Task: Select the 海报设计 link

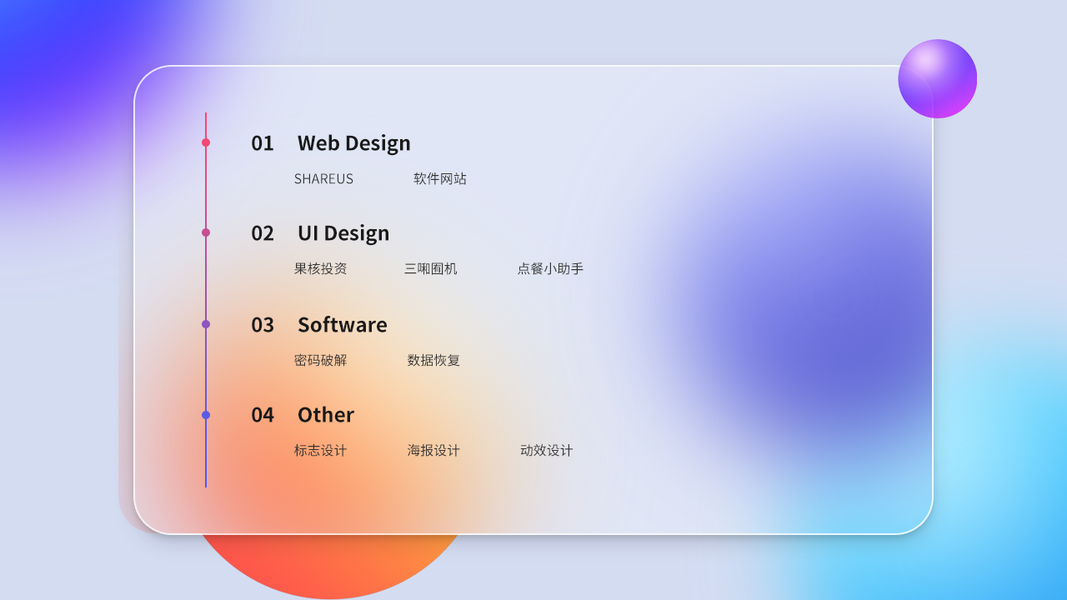Action: (433, 451)
